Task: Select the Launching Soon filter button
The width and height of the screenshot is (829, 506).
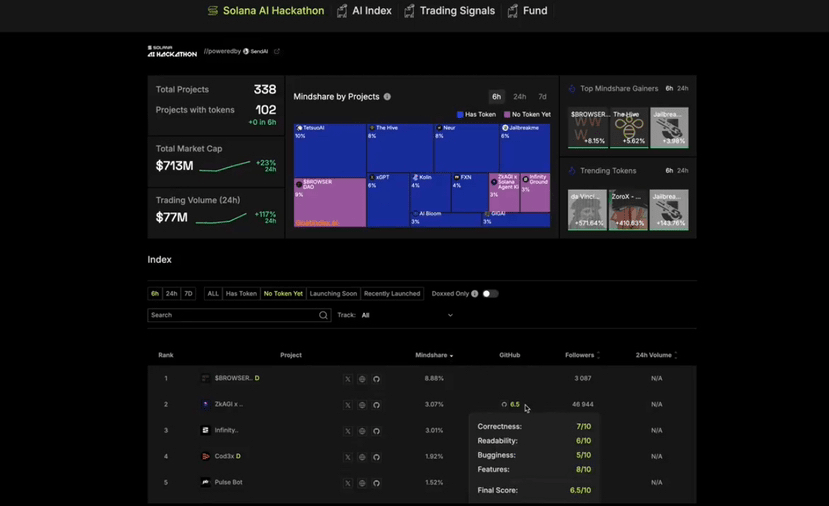Action: (x=333, y=294)
